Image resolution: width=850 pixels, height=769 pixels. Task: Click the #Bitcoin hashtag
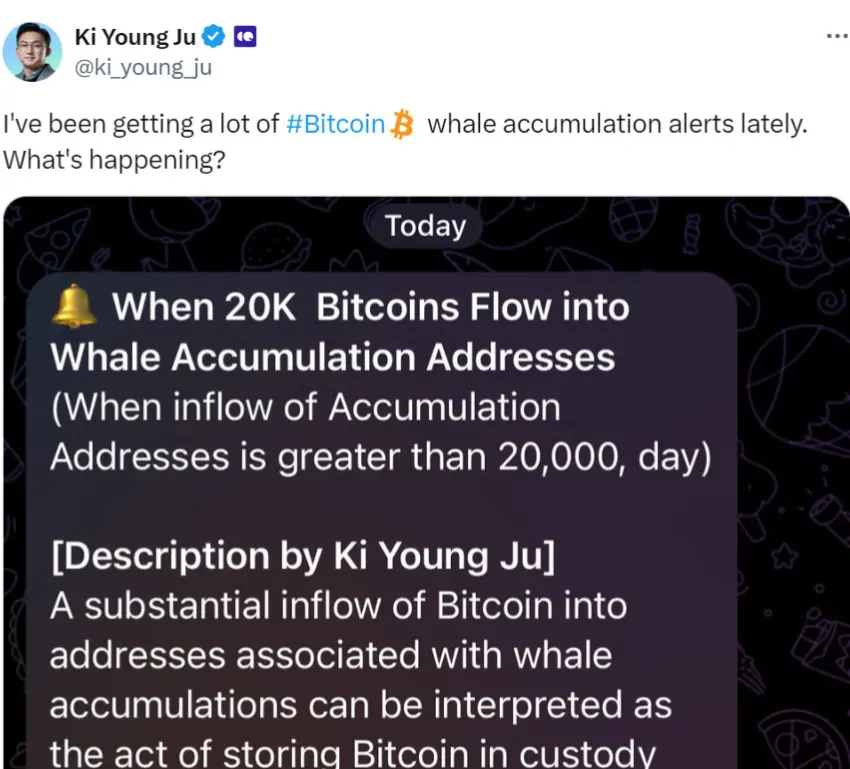tap(336, 124)
